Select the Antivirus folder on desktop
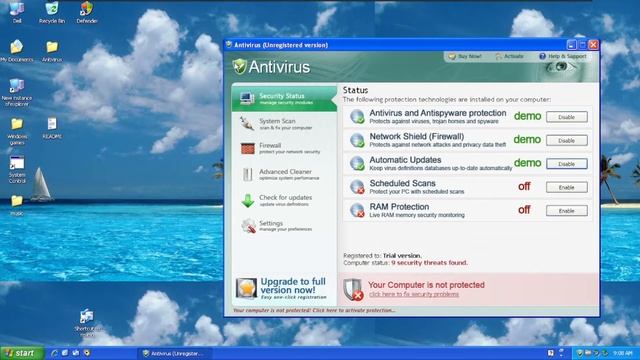Viewport: 640px width, 360px height. tap(52, 51)
